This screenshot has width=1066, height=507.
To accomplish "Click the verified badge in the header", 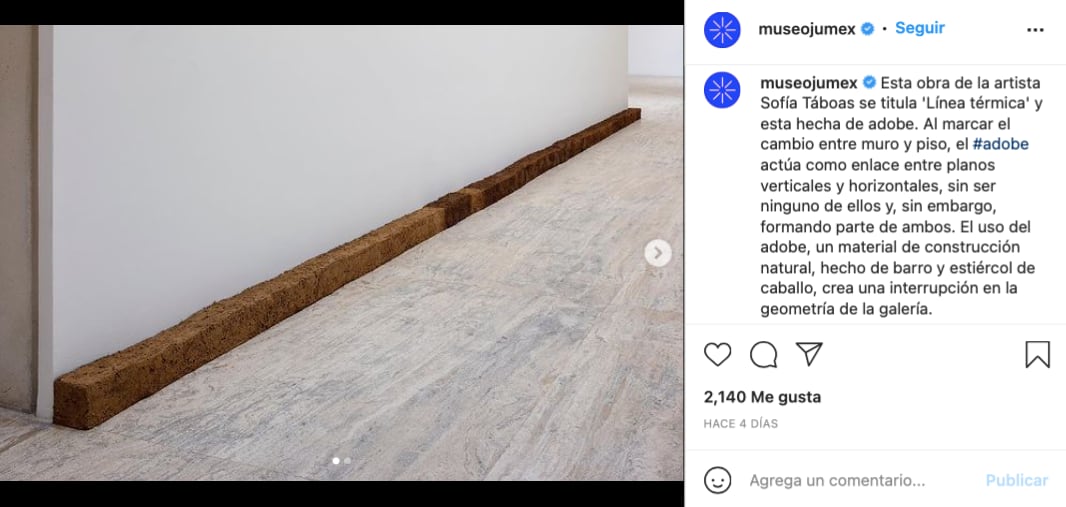I will (867, 29).
